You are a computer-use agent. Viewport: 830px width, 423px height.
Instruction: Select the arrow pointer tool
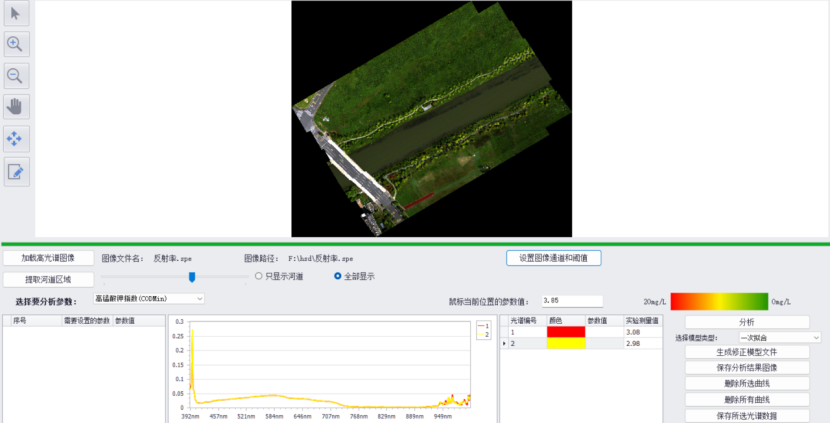[17, 13]
